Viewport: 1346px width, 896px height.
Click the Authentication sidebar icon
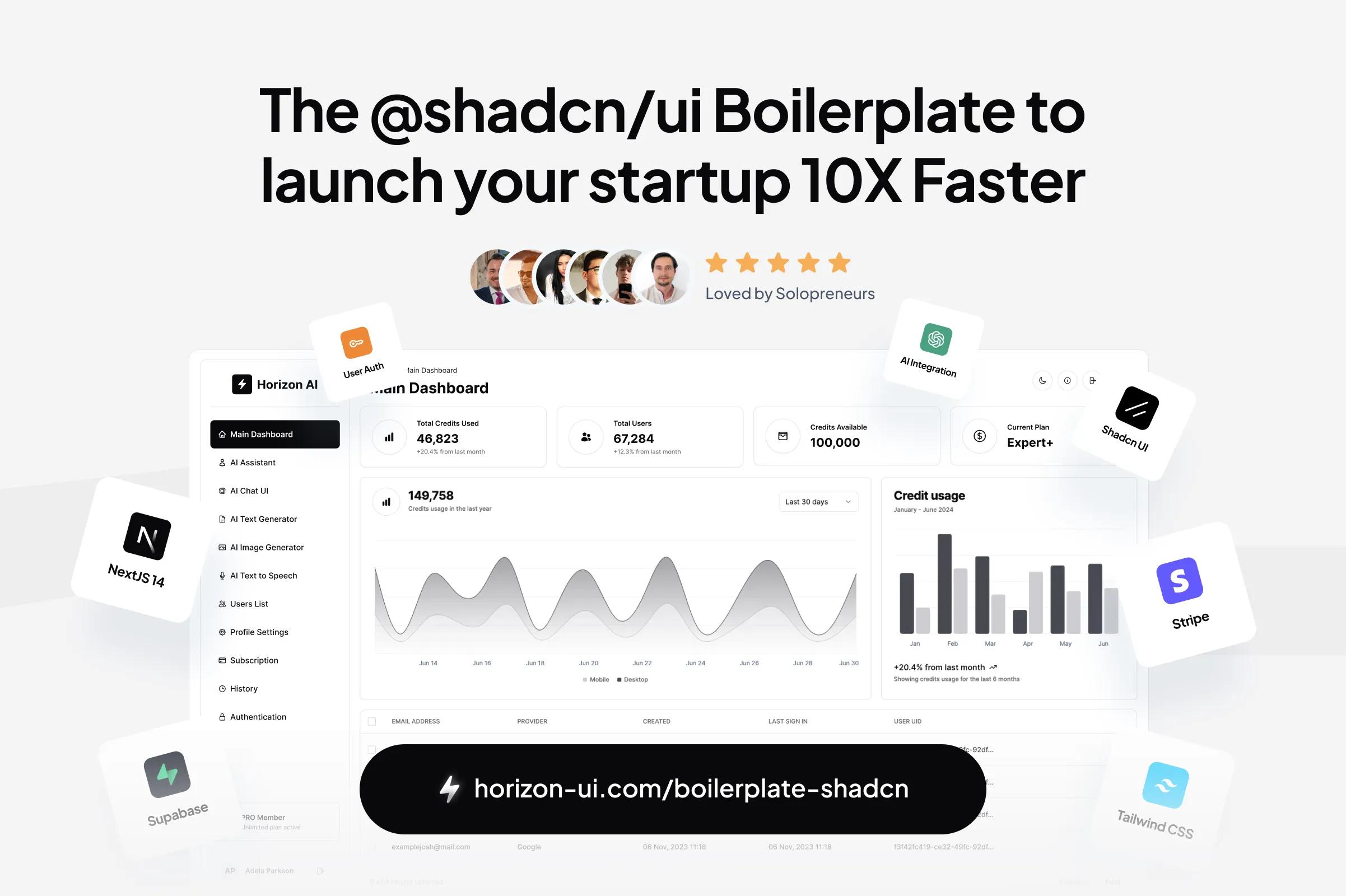click(x=221, y=716)
